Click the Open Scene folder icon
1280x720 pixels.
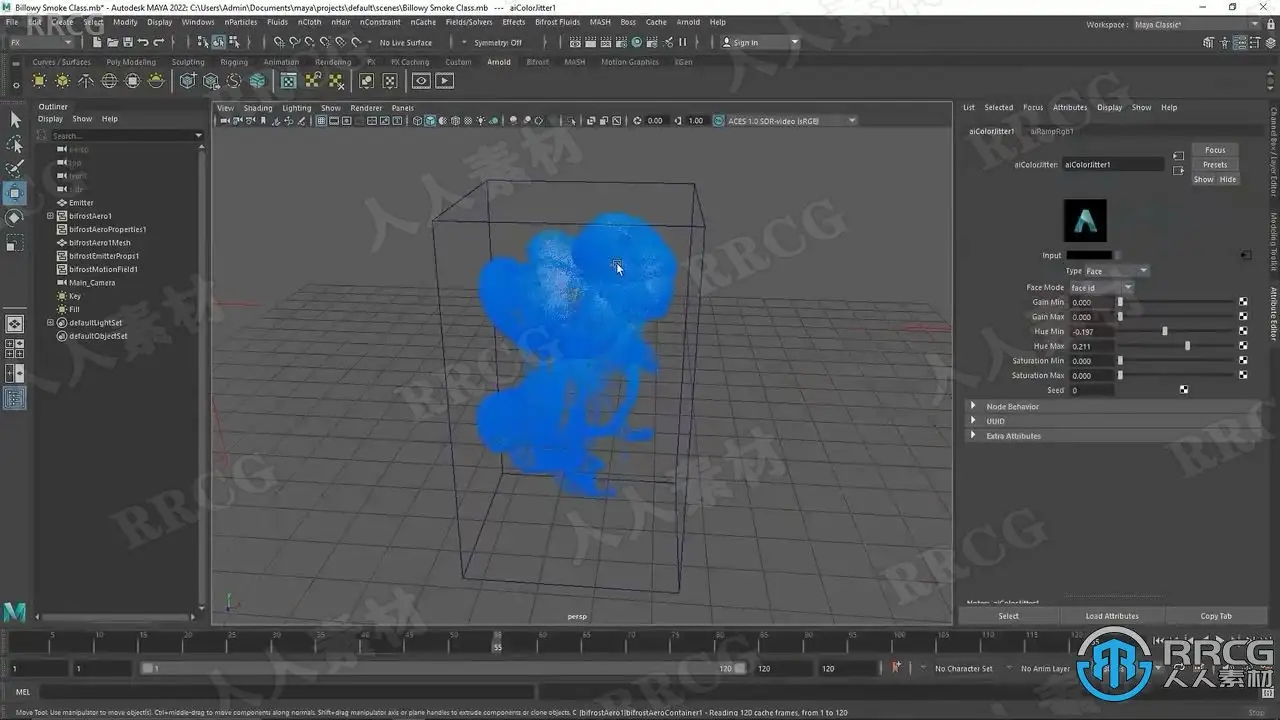pyautogui.click(x=112, y=42)
